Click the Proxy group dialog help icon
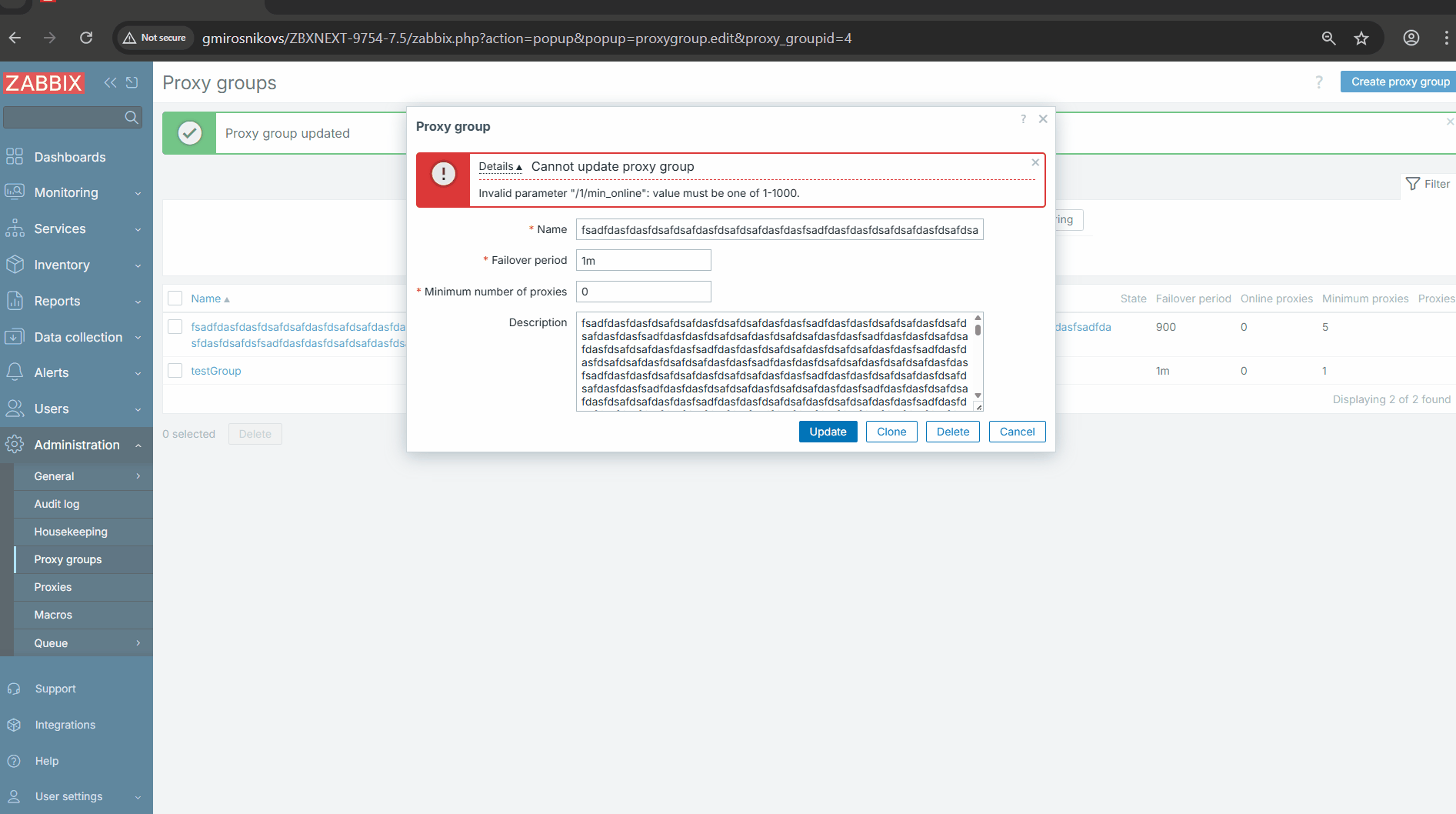Viewport: 1456px width, 814px height. tap(1023, 119)
